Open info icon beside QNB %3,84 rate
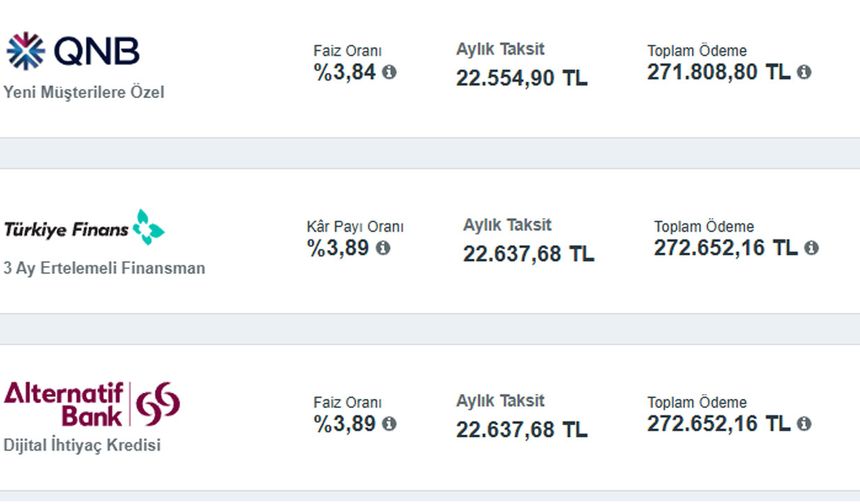Viewport: 860px width, 504px height. click(x=389, y=72)
